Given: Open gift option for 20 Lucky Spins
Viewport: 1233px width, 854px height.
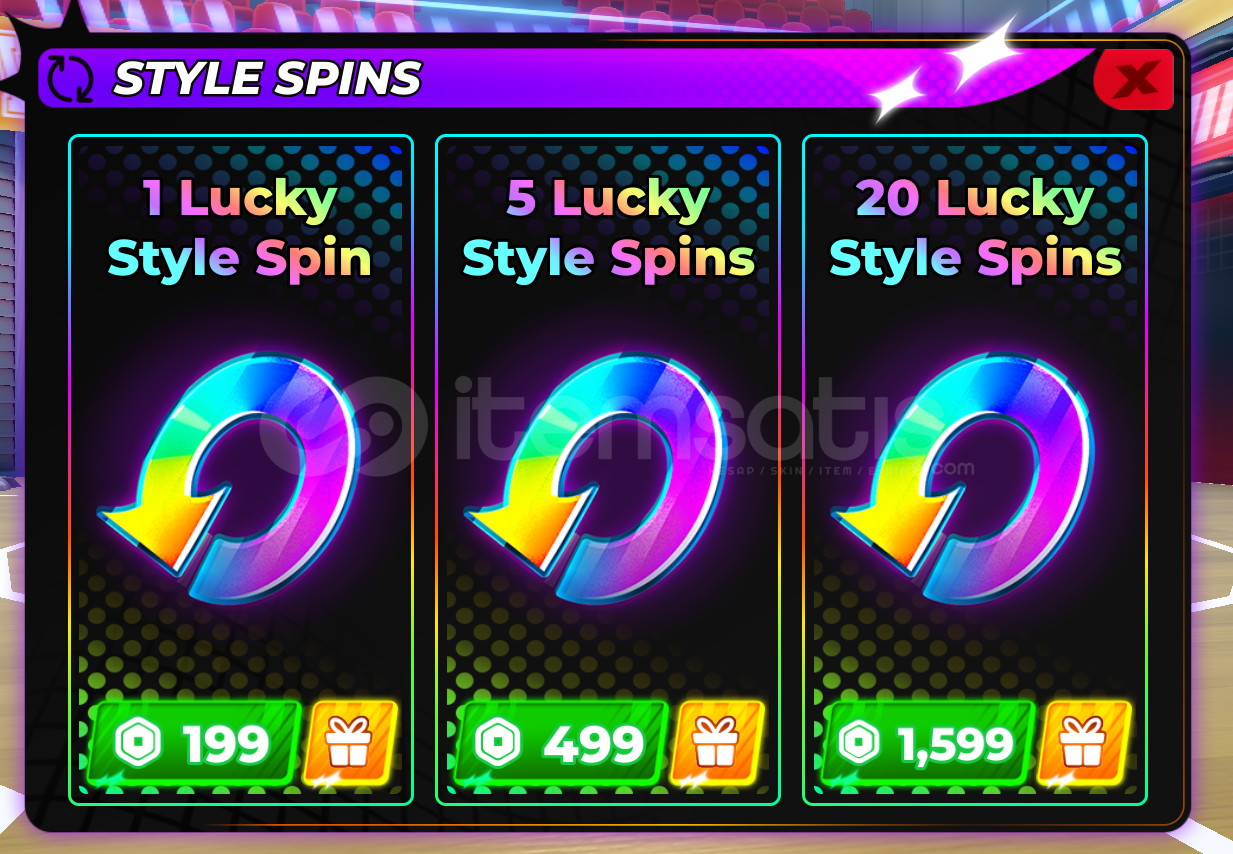Looking at the screenshot, I should [x=1084, y=742].
